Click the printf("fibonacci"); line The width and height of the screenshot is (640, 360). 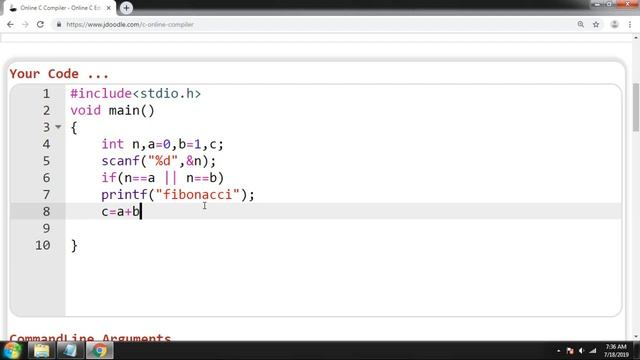point(178,195)
